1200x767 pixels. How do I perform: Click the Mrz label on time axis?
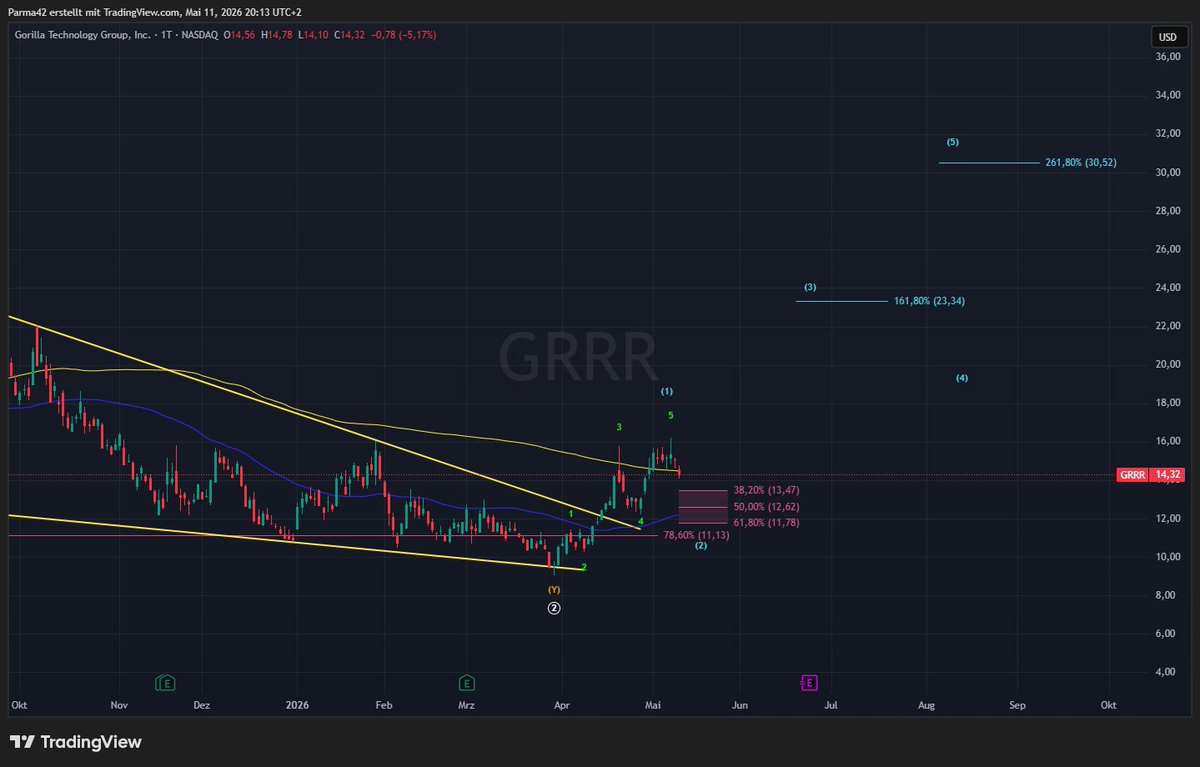(465, 705)
